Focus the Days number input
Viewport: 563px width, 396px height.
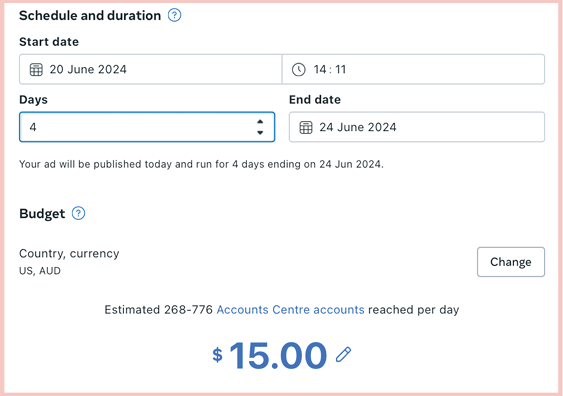pos(147,127)
